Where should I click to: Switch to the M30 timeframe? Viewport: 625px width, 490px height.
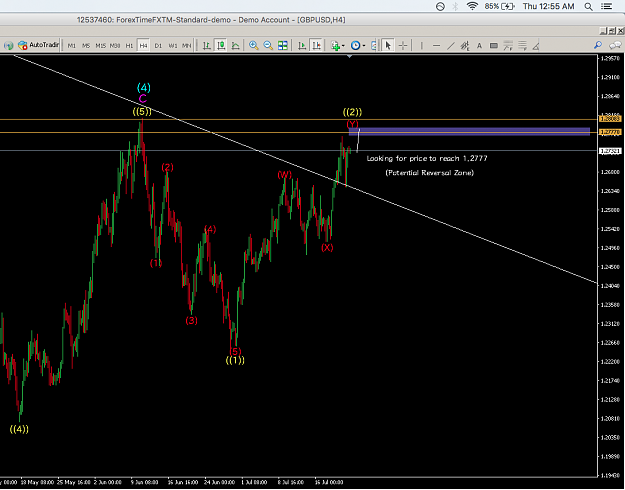pyautogui.click(x=115, y=46)
